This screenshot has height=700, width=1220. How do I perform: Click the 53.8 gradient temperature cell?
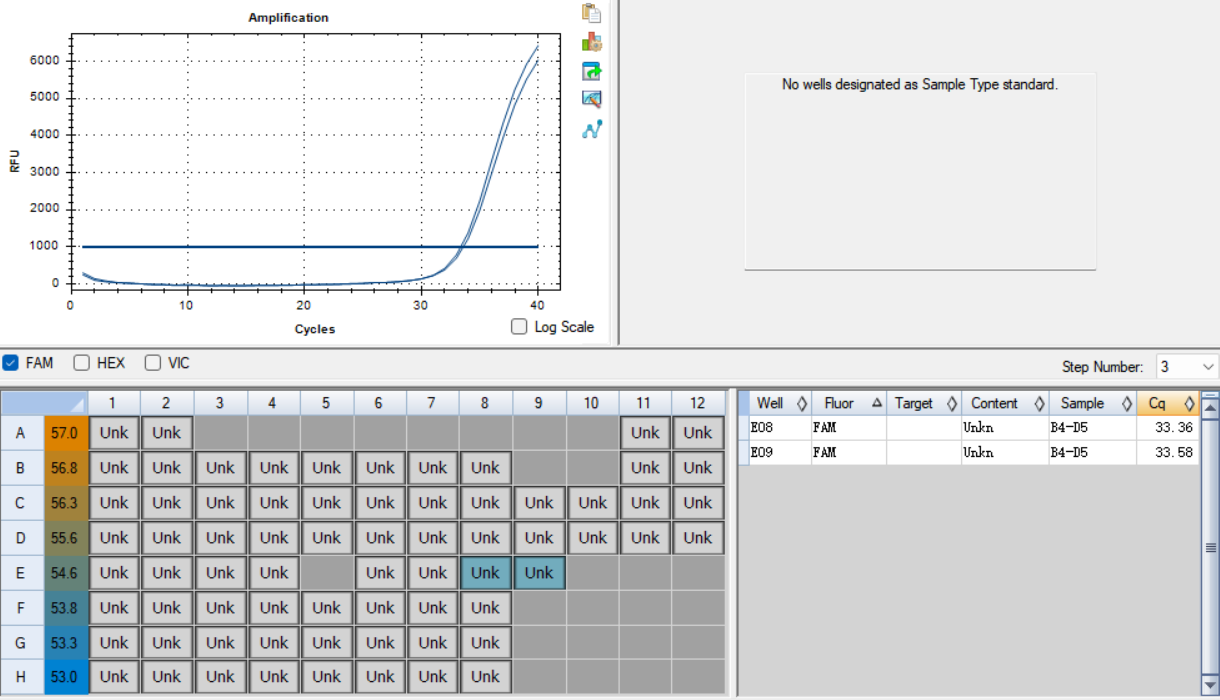tap(66, 608)
